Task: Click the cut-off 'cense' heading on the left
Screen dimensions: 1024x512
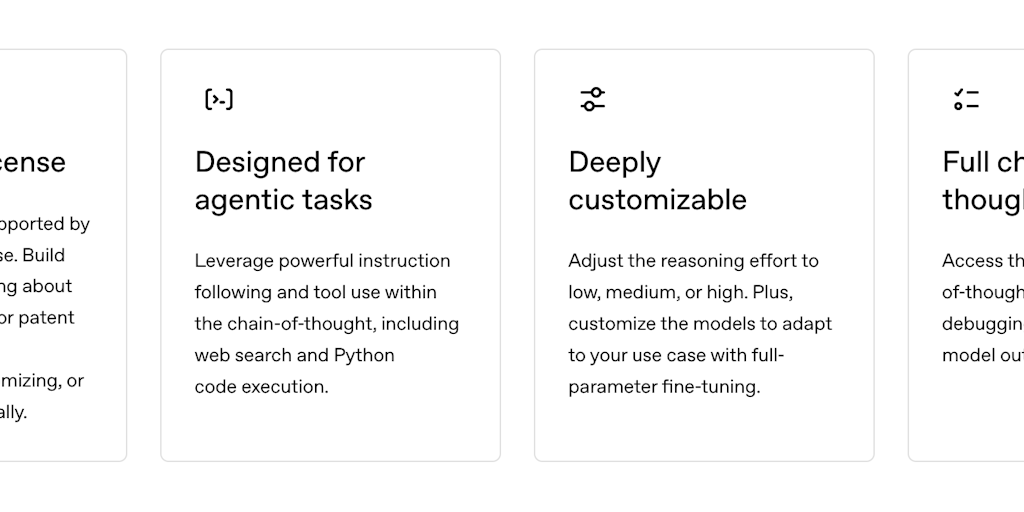Action: pyautogui.click(x=33, y=162)
